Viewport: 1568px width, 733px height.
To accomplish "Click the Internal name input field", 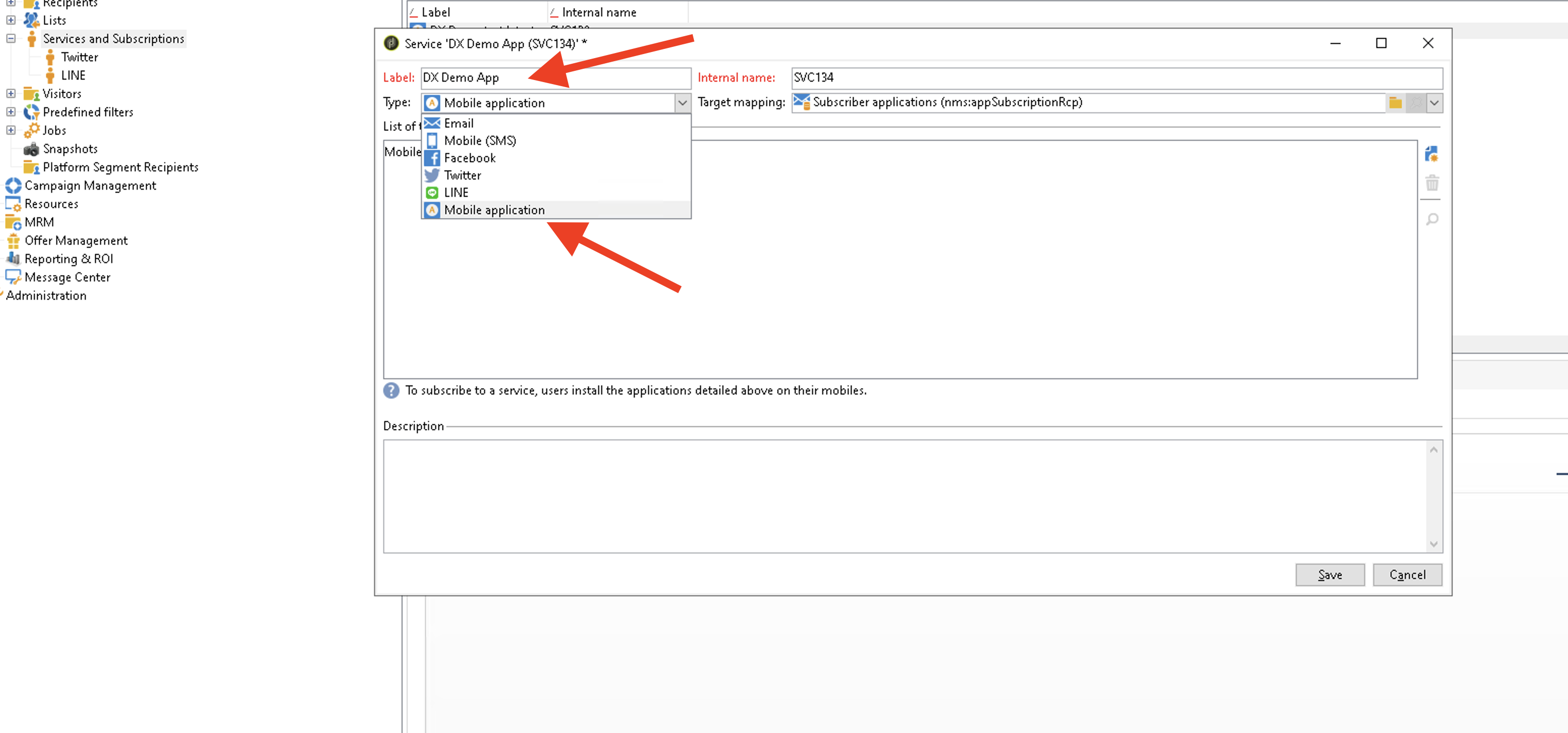I will pyautogui.click(x=1117, y=78).
